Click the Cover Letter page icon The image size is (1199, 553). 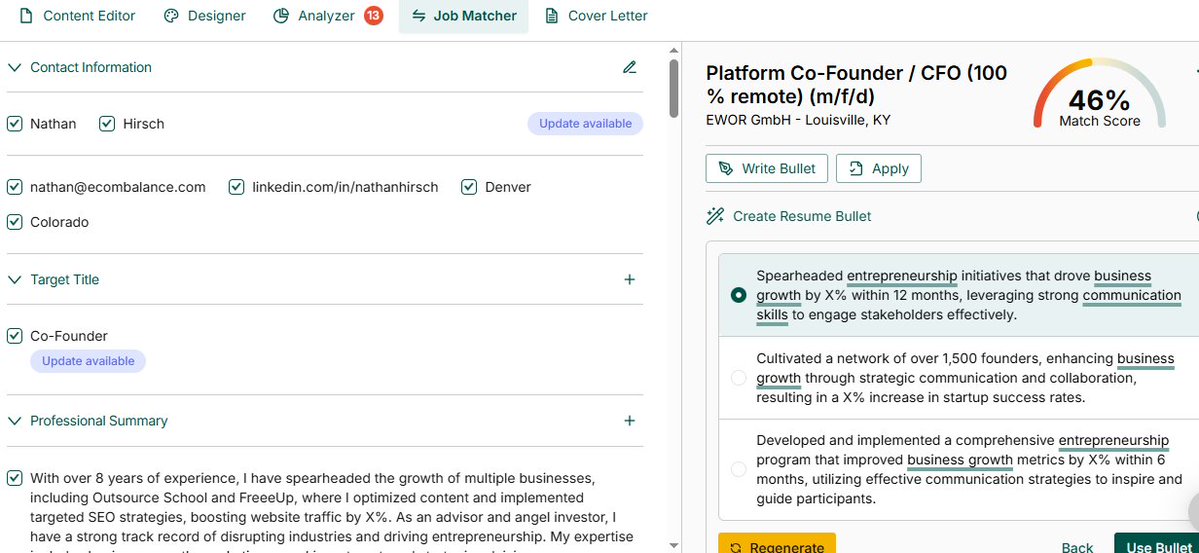pos(551,16)
